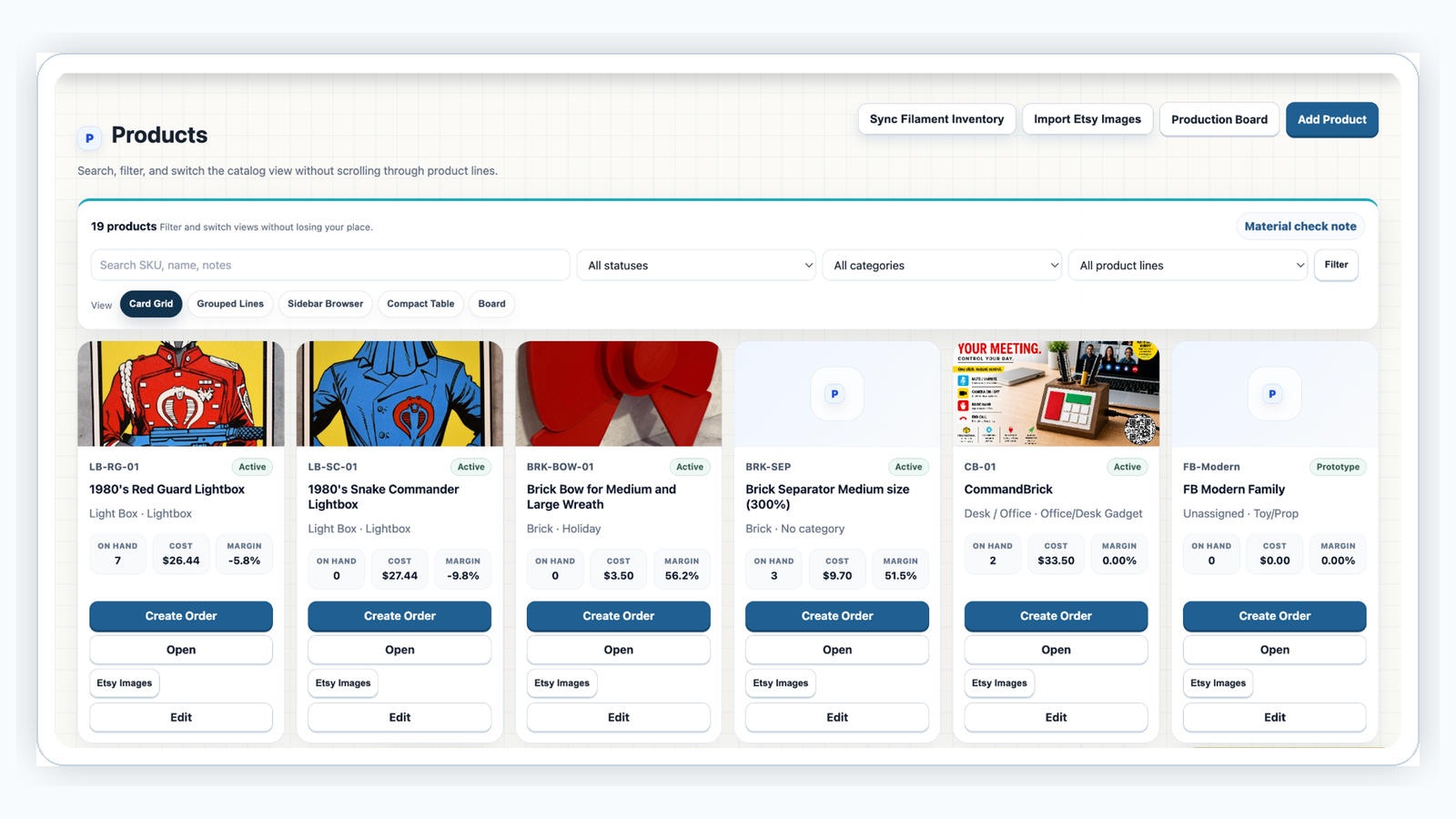The height and width of the screenshot is (819, 1456).
Task: Open the Material check note link
Action: [1300, 226]
